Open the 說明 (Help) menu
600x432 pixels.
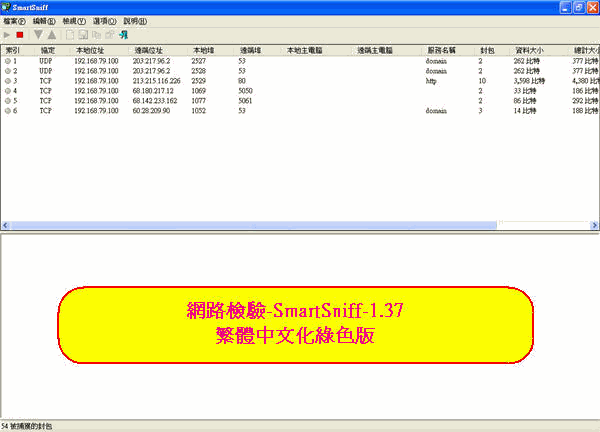pos(134,21)
